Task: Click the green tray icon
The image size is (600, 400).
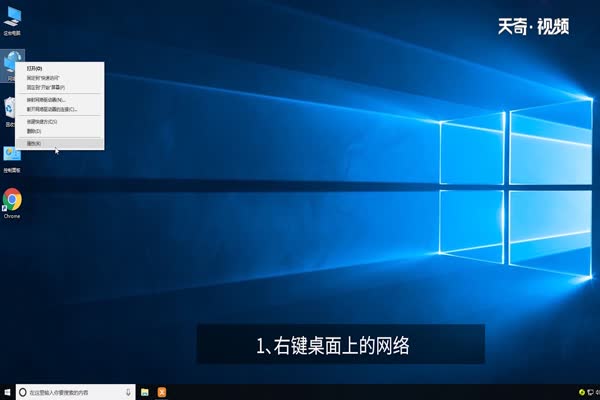Action: click(x=582, y=392)
